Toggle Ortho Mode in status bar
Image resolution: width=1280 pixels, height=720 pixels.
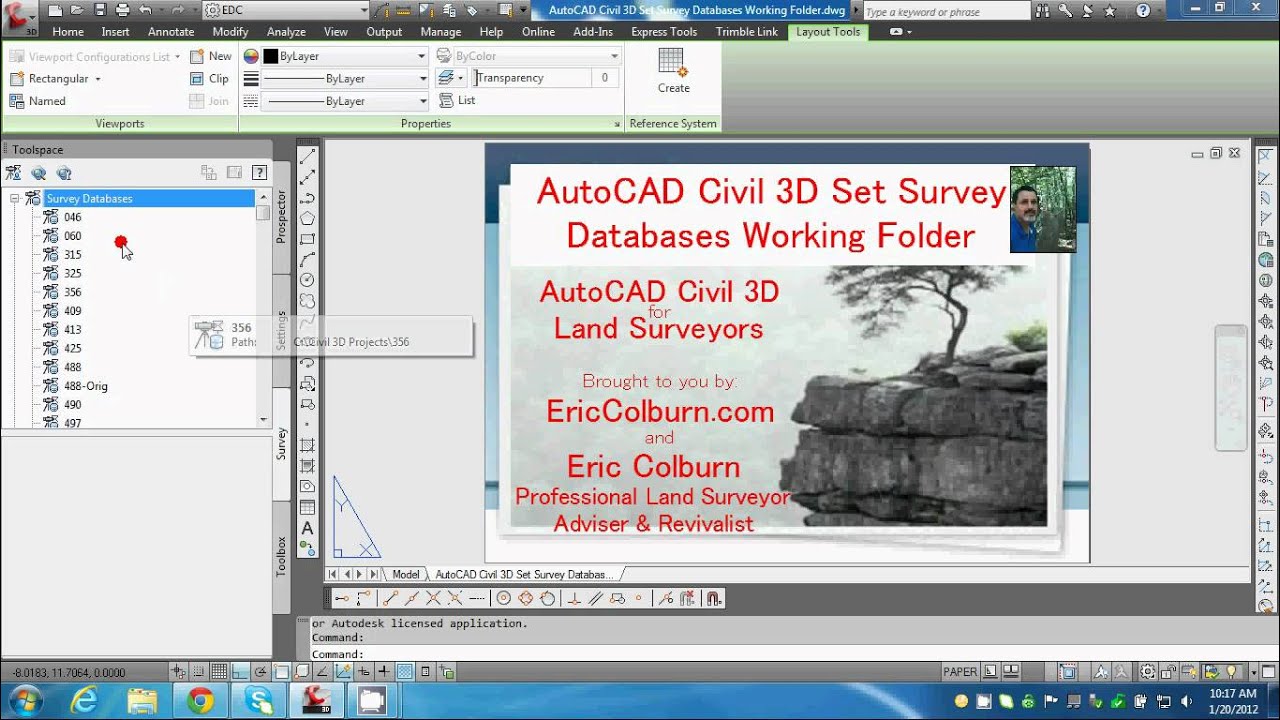coord(240,672)
